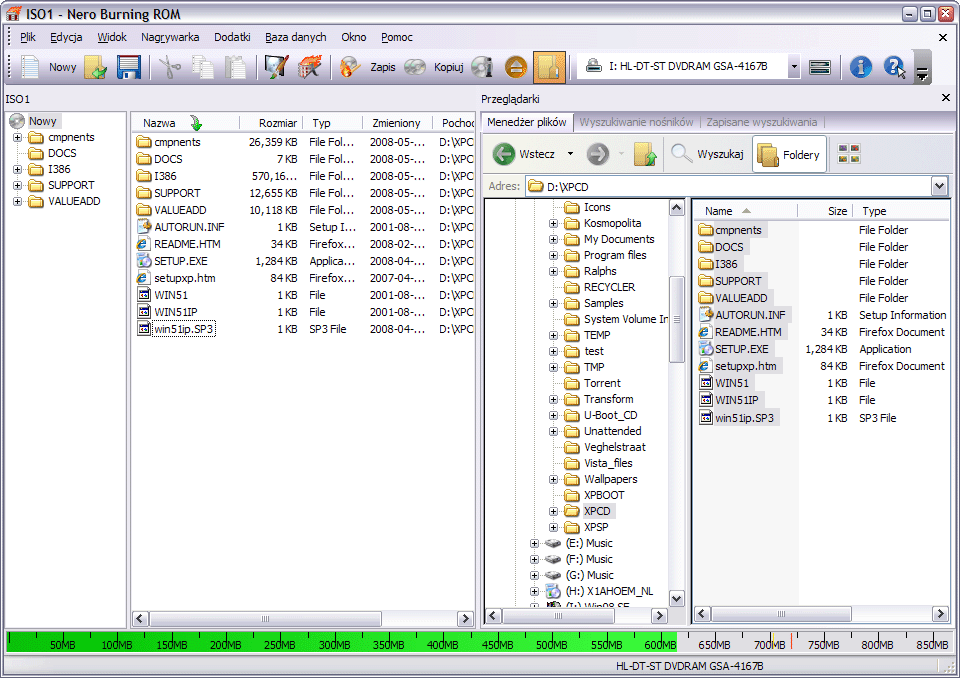
Task: Sort browser files by the Size column
Action: pyautogui.click(x=824, y=211)
